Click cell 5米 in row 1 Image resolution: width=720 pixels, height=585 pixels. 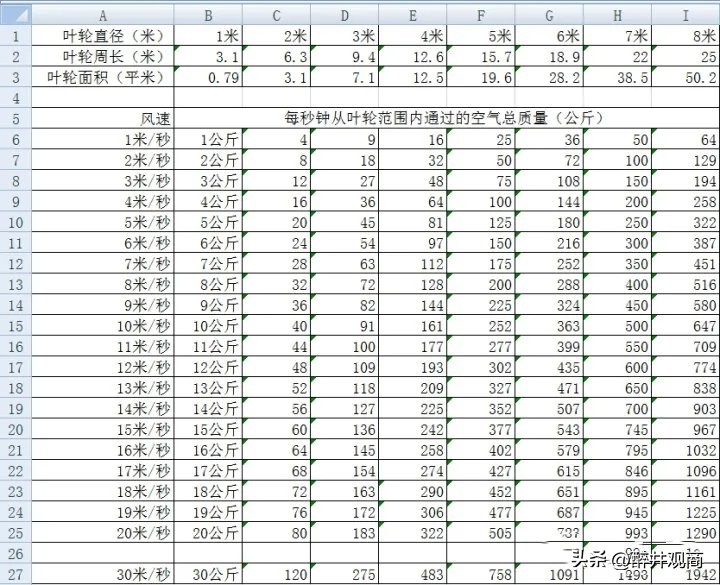[481, 36]
